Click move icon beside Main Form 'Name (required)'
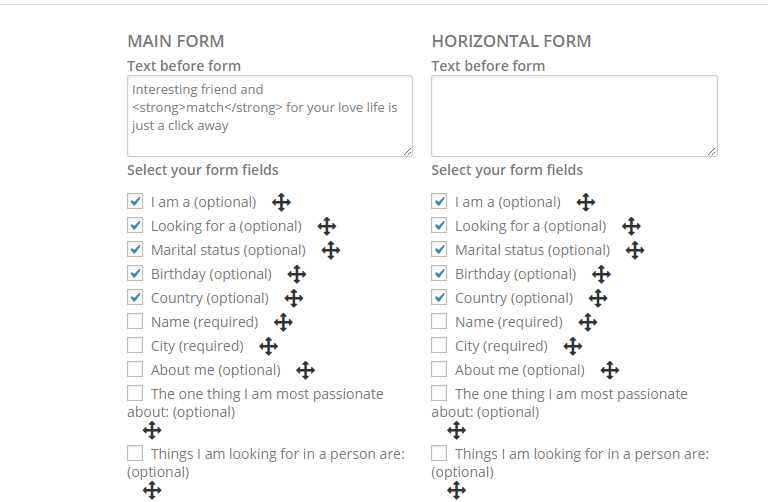The width and height of the screenshot is (768, 502). tap(284, 323)
